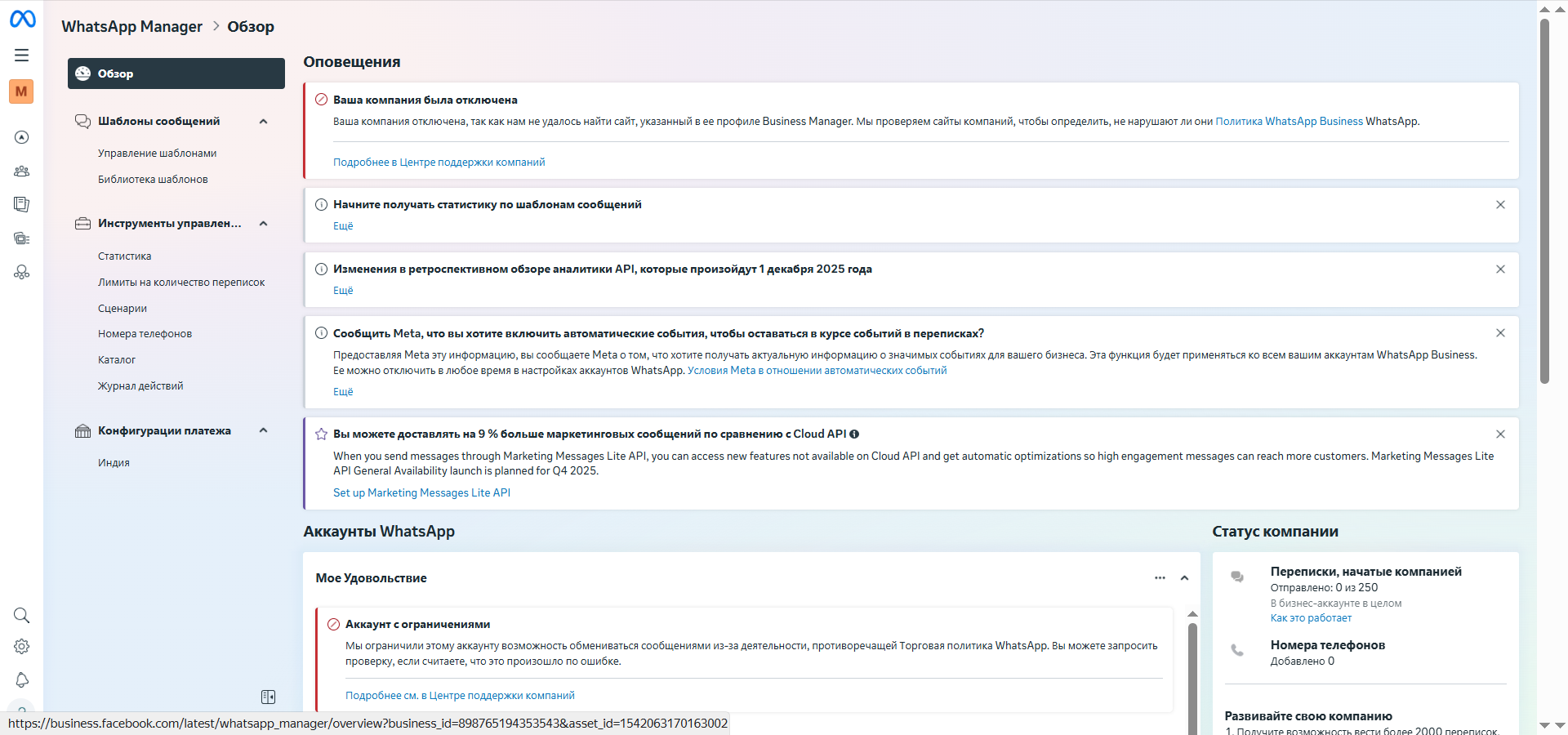The width and height of the screenshot is (1568, 735).
Task: Dismiss the Marketing Messages Lite API notice
Action: [1500, 434]
